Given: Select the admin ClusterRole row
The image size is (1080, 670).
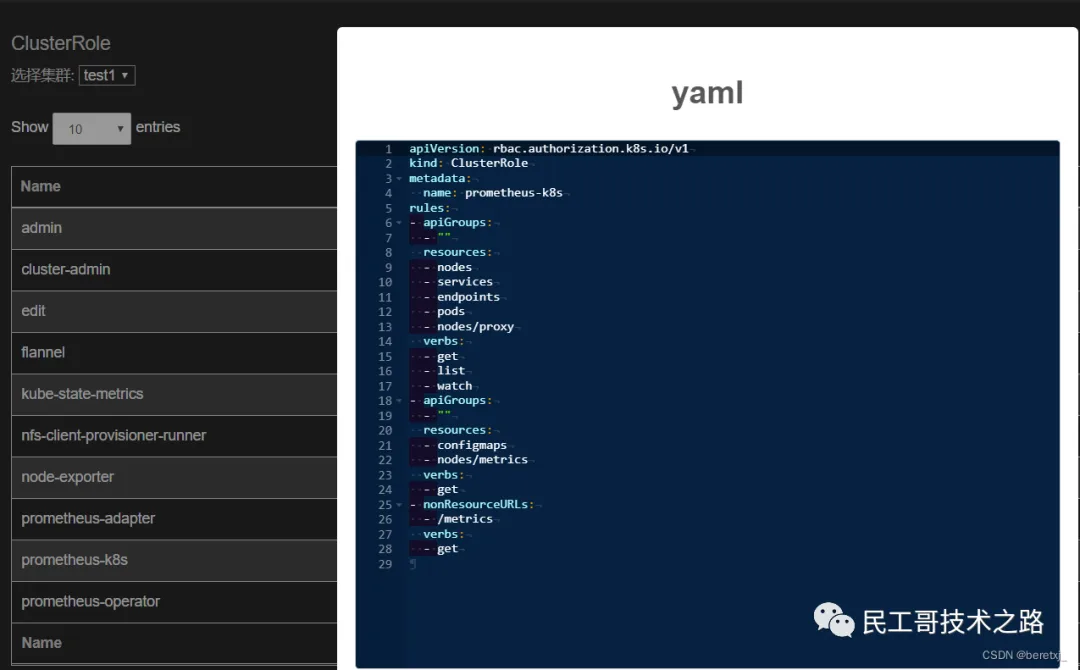Looking at the screenshot, I should (x=174, y=228).
